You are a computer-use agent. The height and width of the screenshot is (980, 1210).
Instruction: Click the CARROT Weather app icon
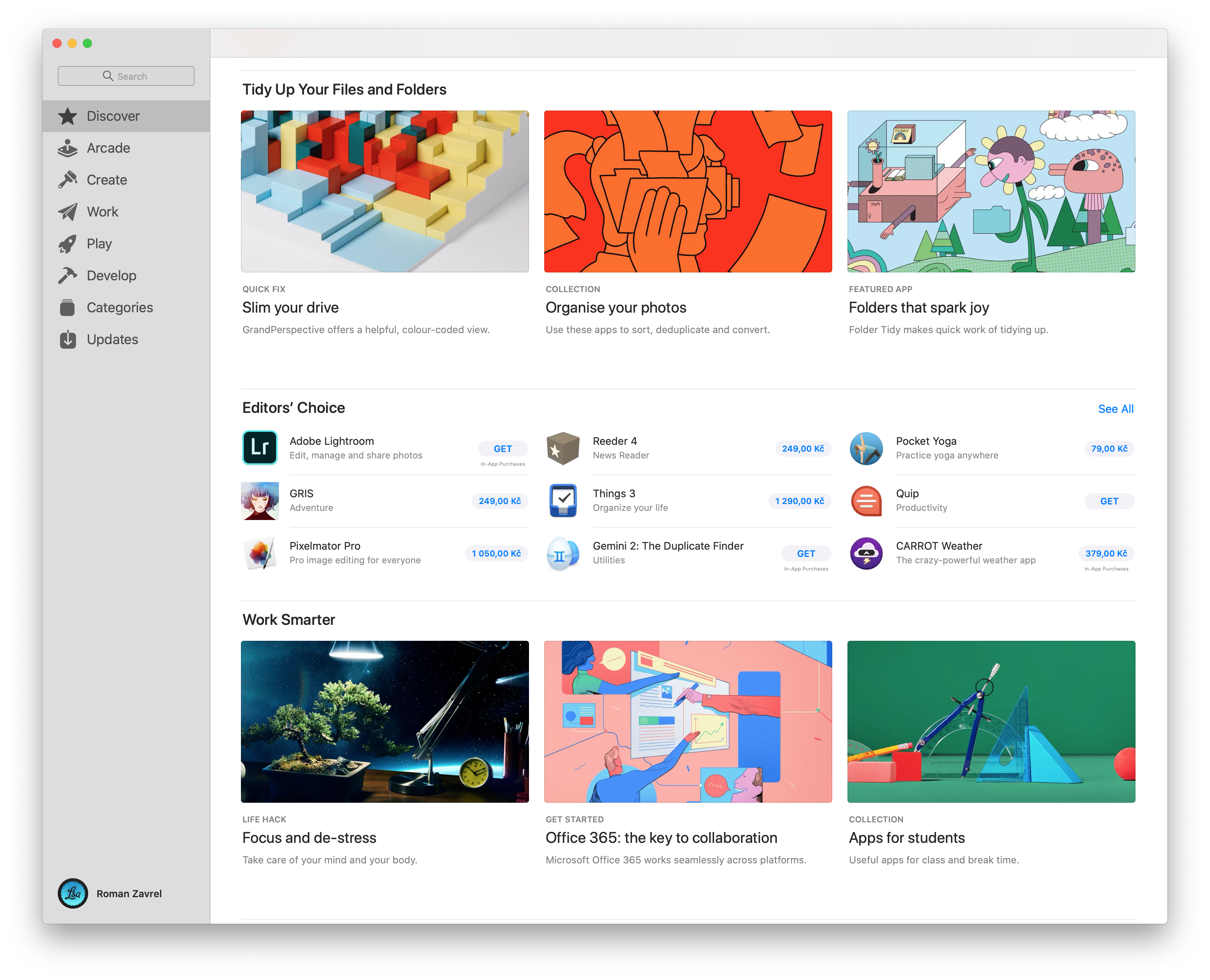[866, 553]
